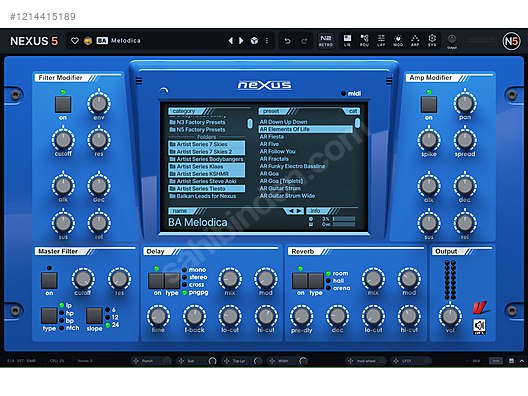Click the Reverb pre-dly knob
The image size is (528, 396).
[301, 316]
